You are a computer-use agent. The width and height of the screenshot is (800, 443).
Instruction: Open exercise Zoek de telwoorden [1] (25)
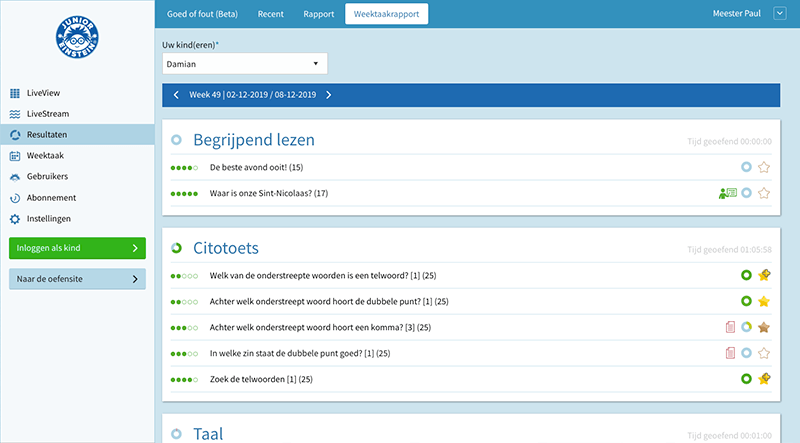pos(261,380)
